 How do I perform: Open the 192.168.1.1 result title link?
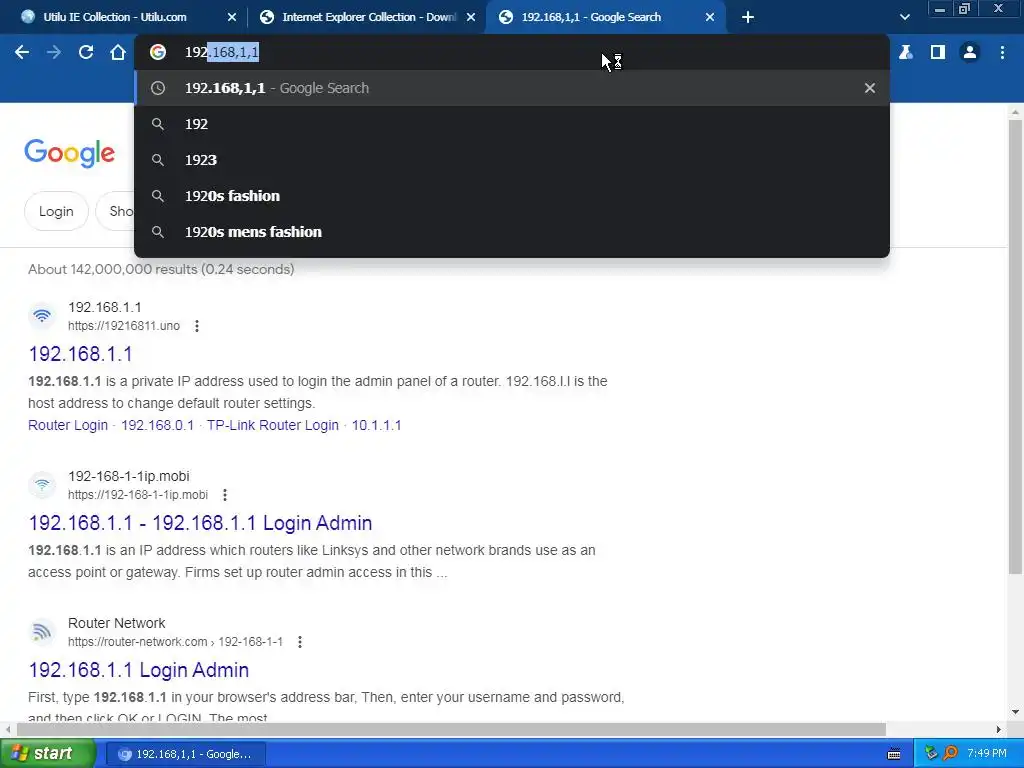click(x=80, y=354)
